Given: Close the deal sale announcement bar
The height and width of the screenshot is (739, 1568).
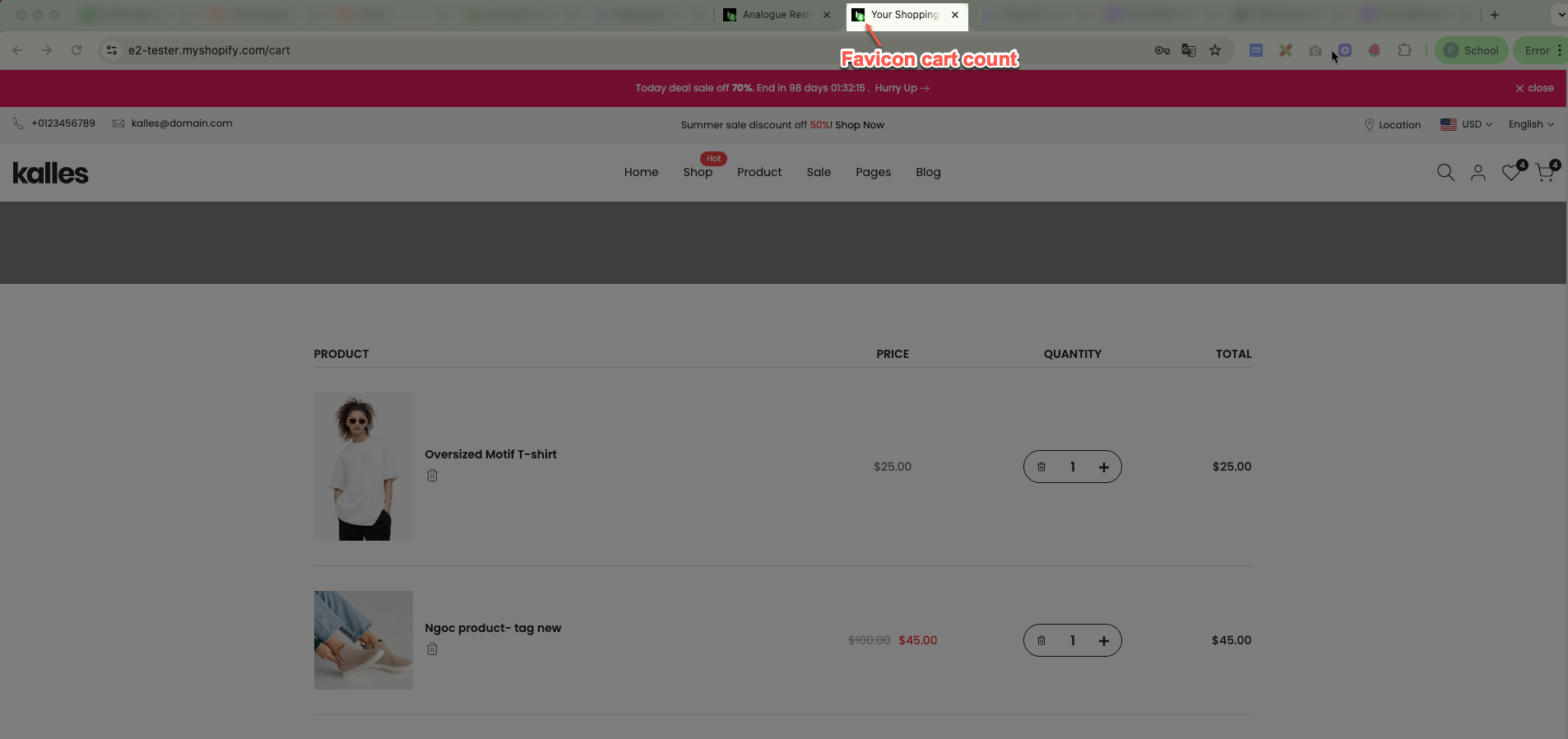Looking at the screenshot, I should tap(1534, 88).
